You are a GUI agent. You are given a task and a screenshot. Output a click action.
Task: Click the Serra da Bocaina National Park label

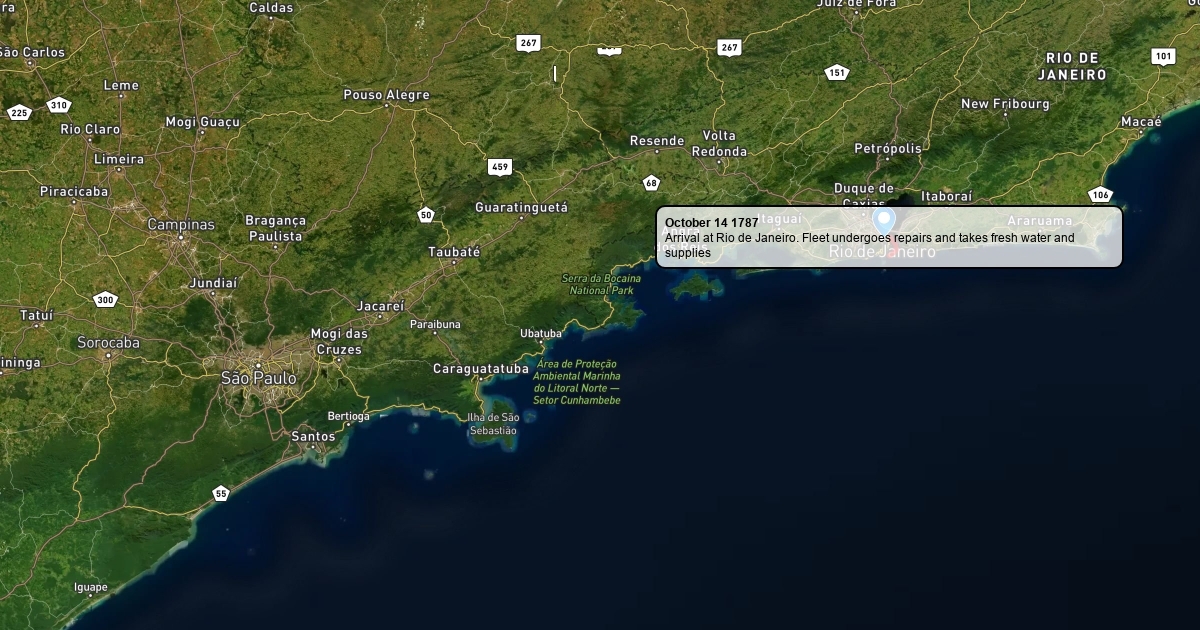(601, 284)
